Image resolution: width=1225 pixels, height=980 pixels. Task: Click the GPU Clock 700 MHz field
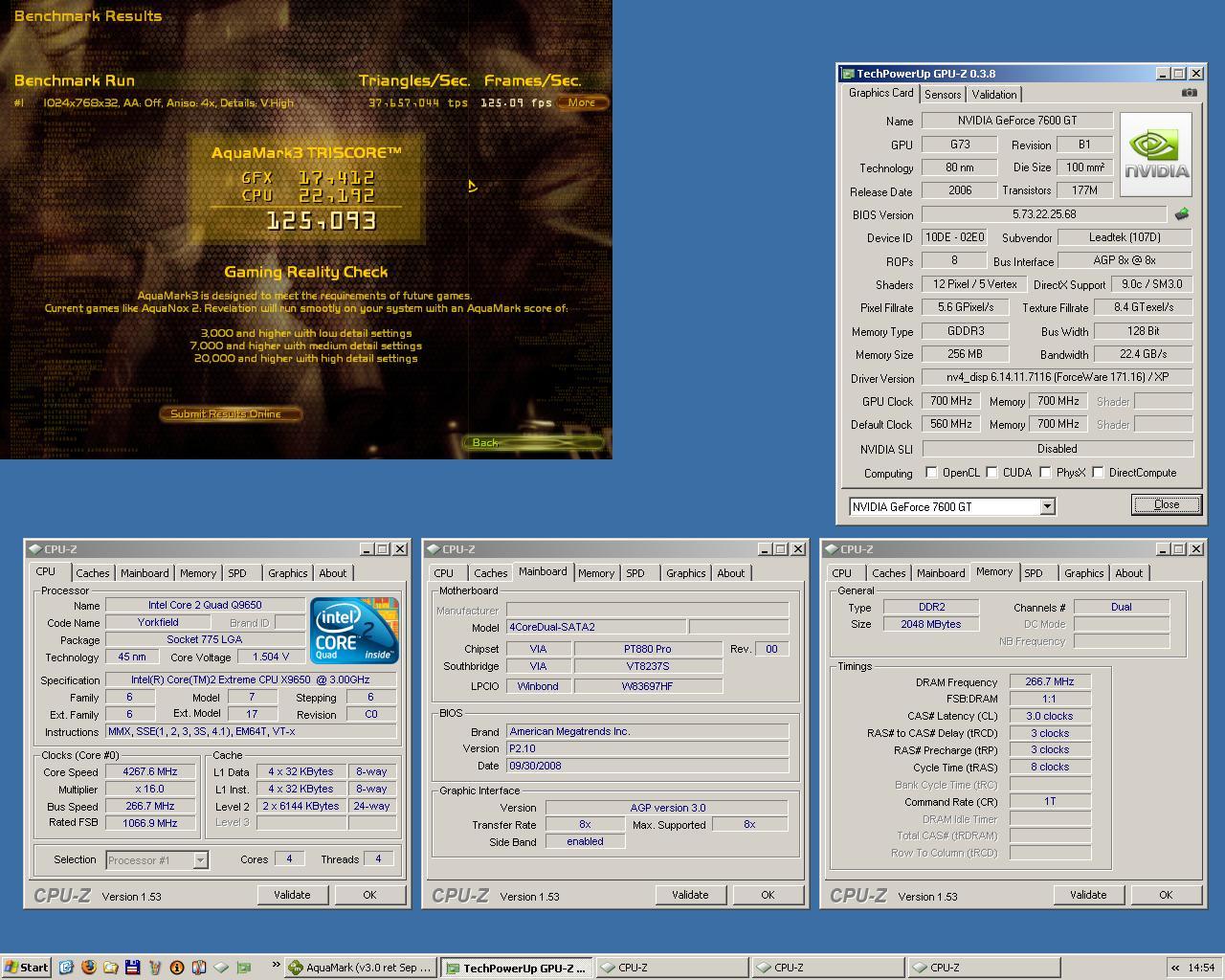click(950, 402)
